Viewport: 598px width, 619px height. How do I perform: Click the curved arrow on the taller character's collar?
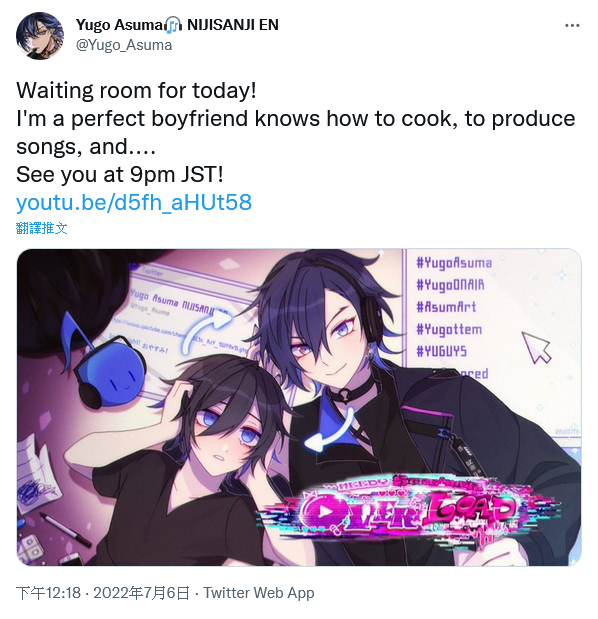pyautogui.click(x=331, y=431)
